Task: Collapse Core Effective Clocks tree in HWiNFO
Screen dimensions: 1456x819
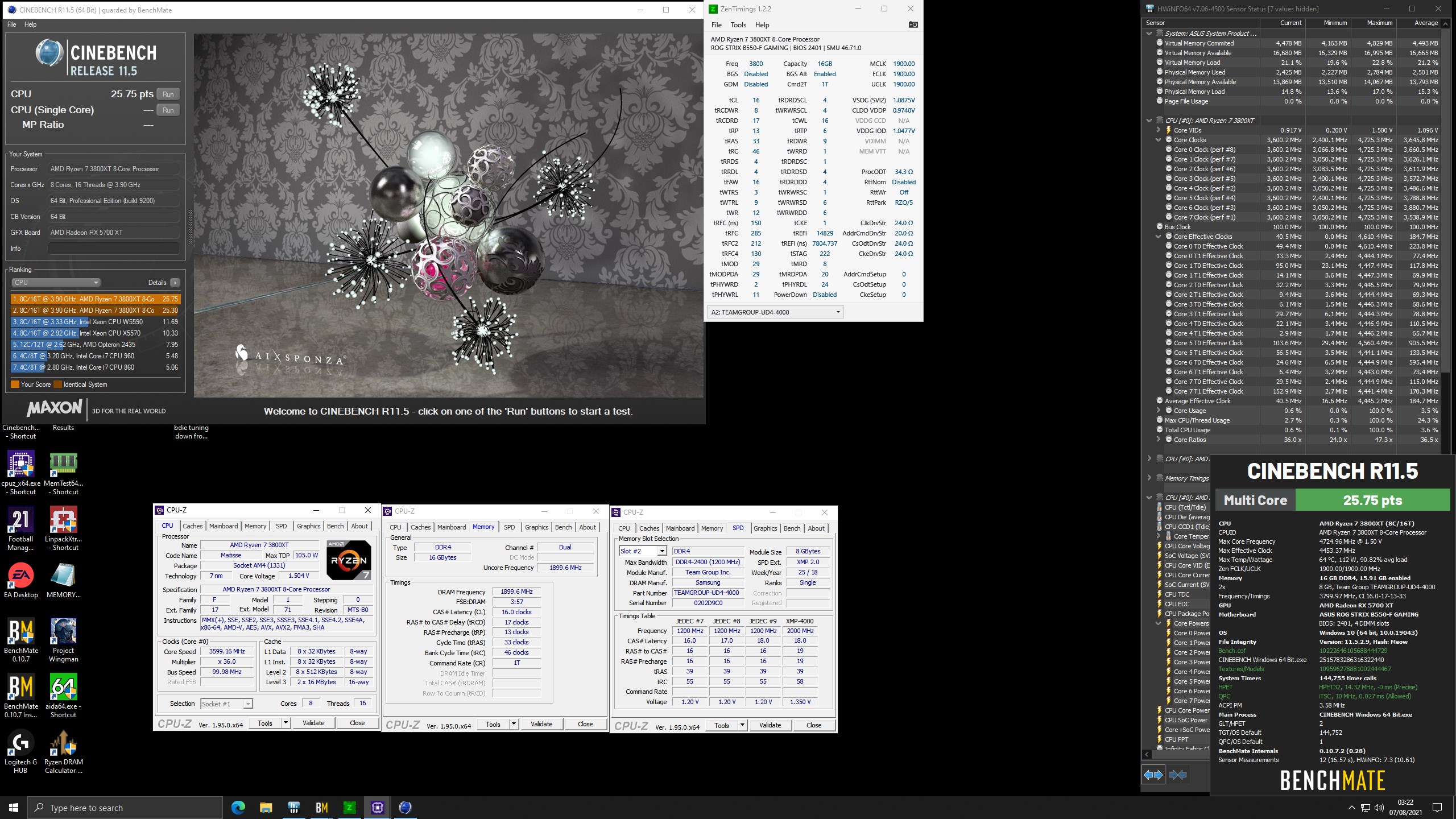Action: [x=1159, y=237]
